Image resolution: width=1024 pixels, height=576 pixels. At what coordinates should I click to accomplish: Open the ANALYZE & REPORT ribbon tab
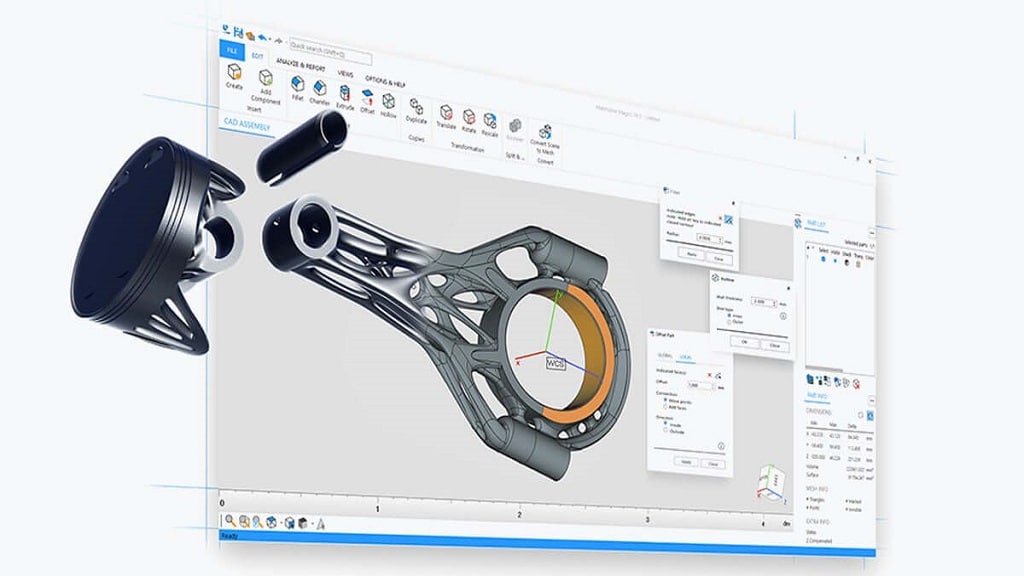pos(300,63)
